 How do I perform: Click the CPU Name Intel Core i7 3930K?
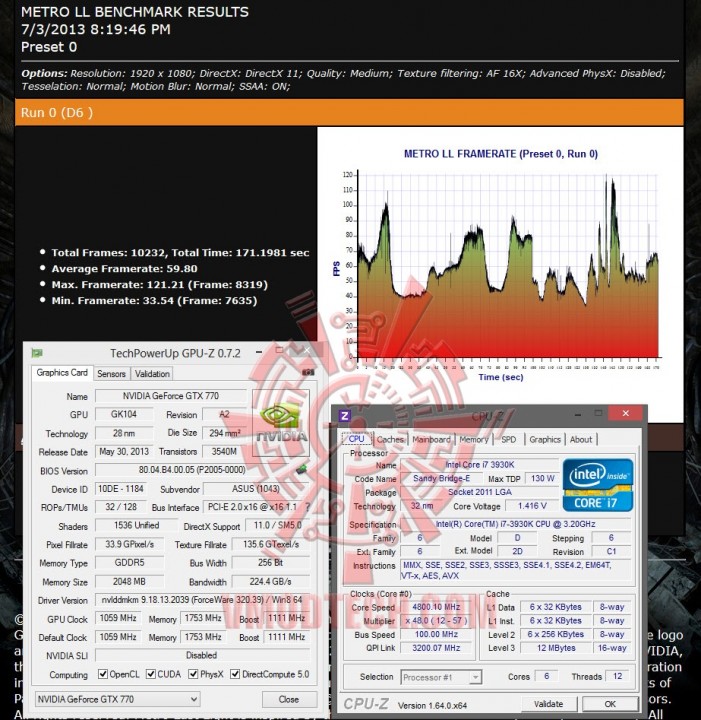pyautogui.click(x=479, y=465)
